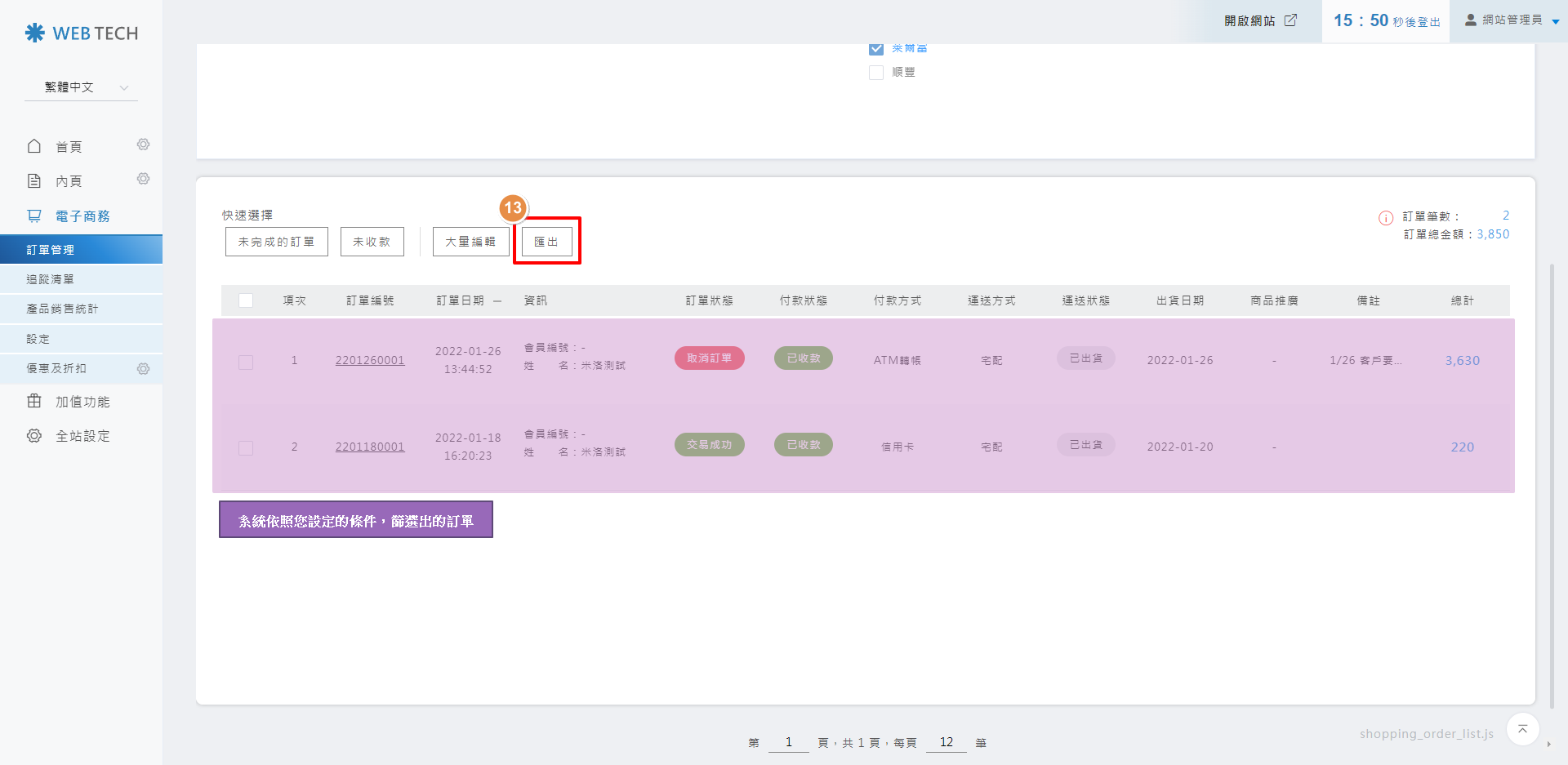Viewport: 1568px width, 765px height.
Task: Open 產品銷售統計 sidebar item
Action: (62, 309)
